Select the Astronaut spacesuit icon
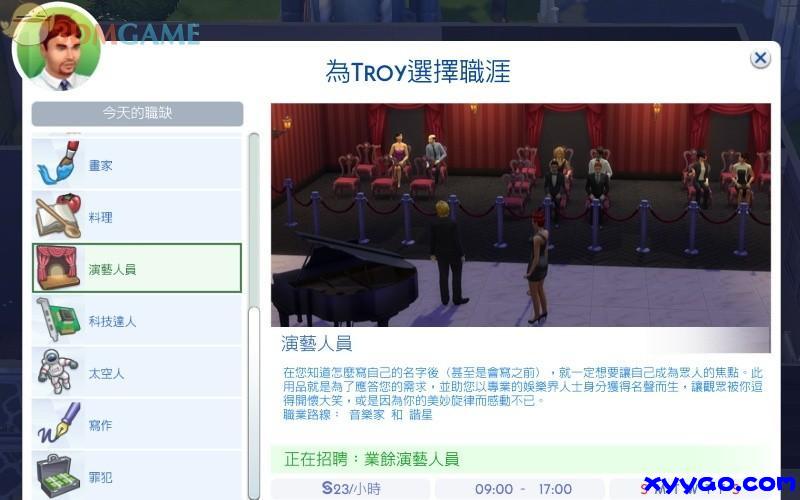Screen dimensions: 800x500 pyautogui.click(x=58, y=372)
